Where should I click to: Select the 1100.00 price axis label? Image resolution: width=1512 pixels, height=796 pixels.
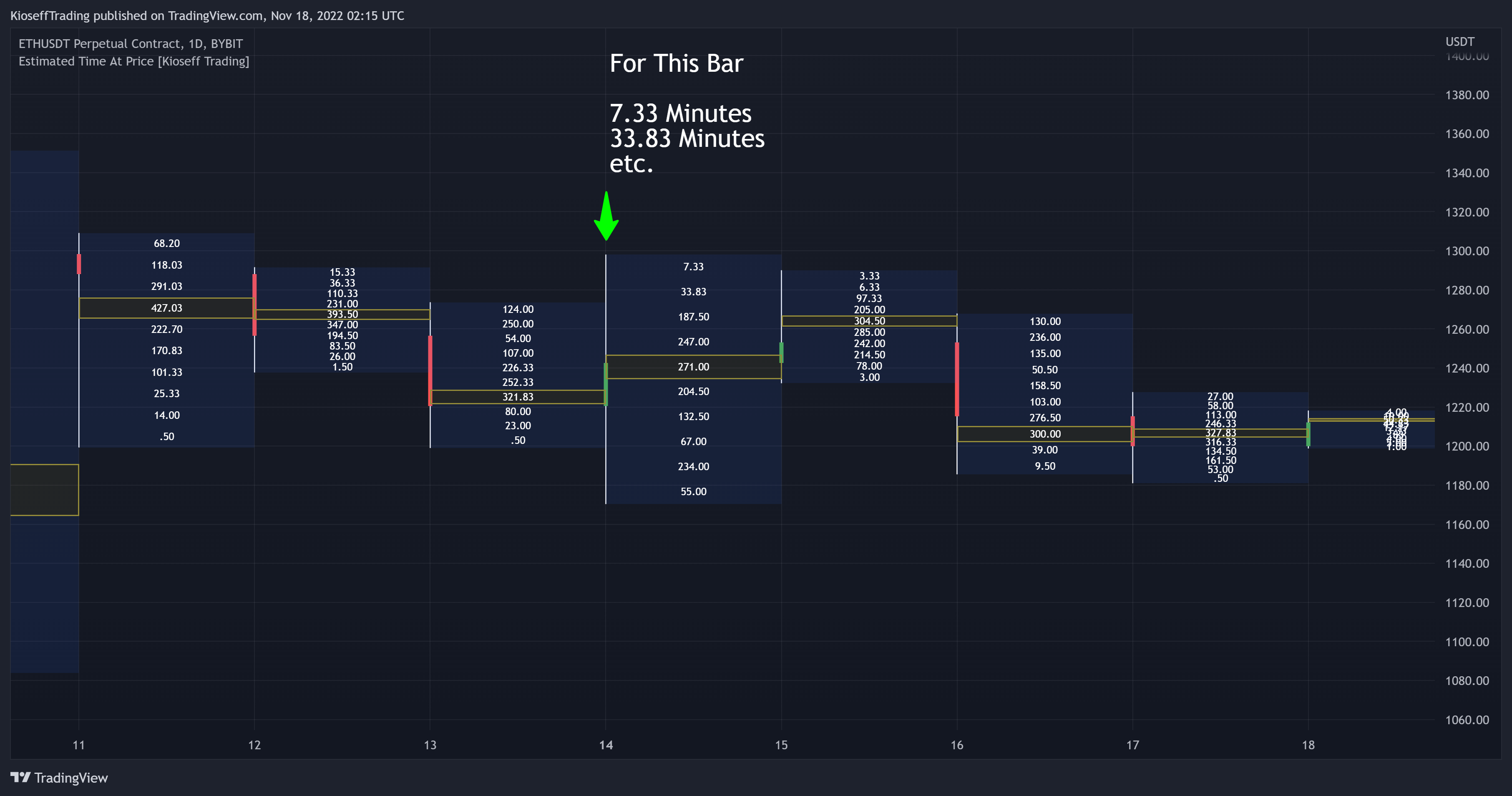(1467, 642)
